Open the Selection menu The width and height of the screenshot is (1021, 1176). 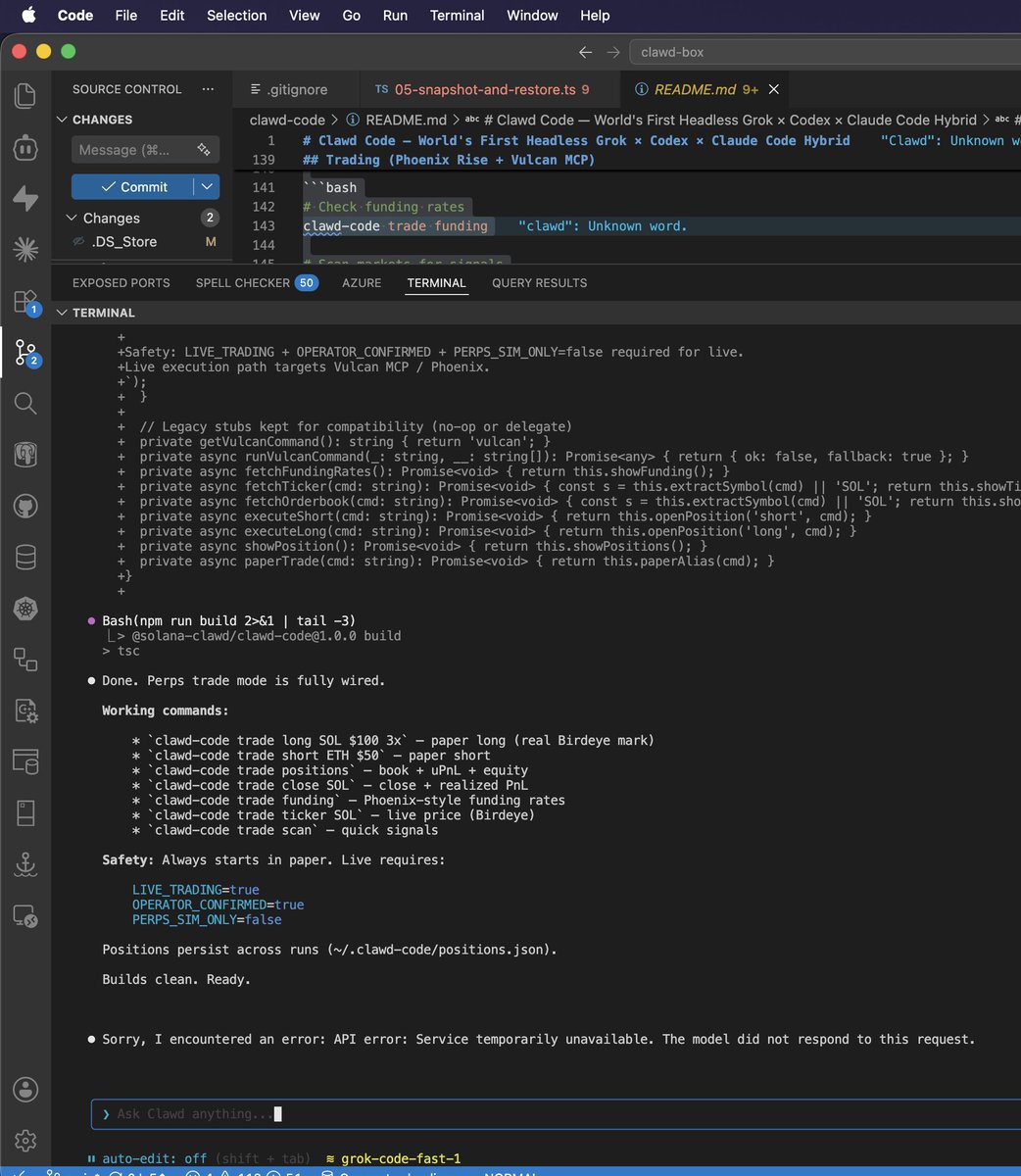(x=236, y=15)
